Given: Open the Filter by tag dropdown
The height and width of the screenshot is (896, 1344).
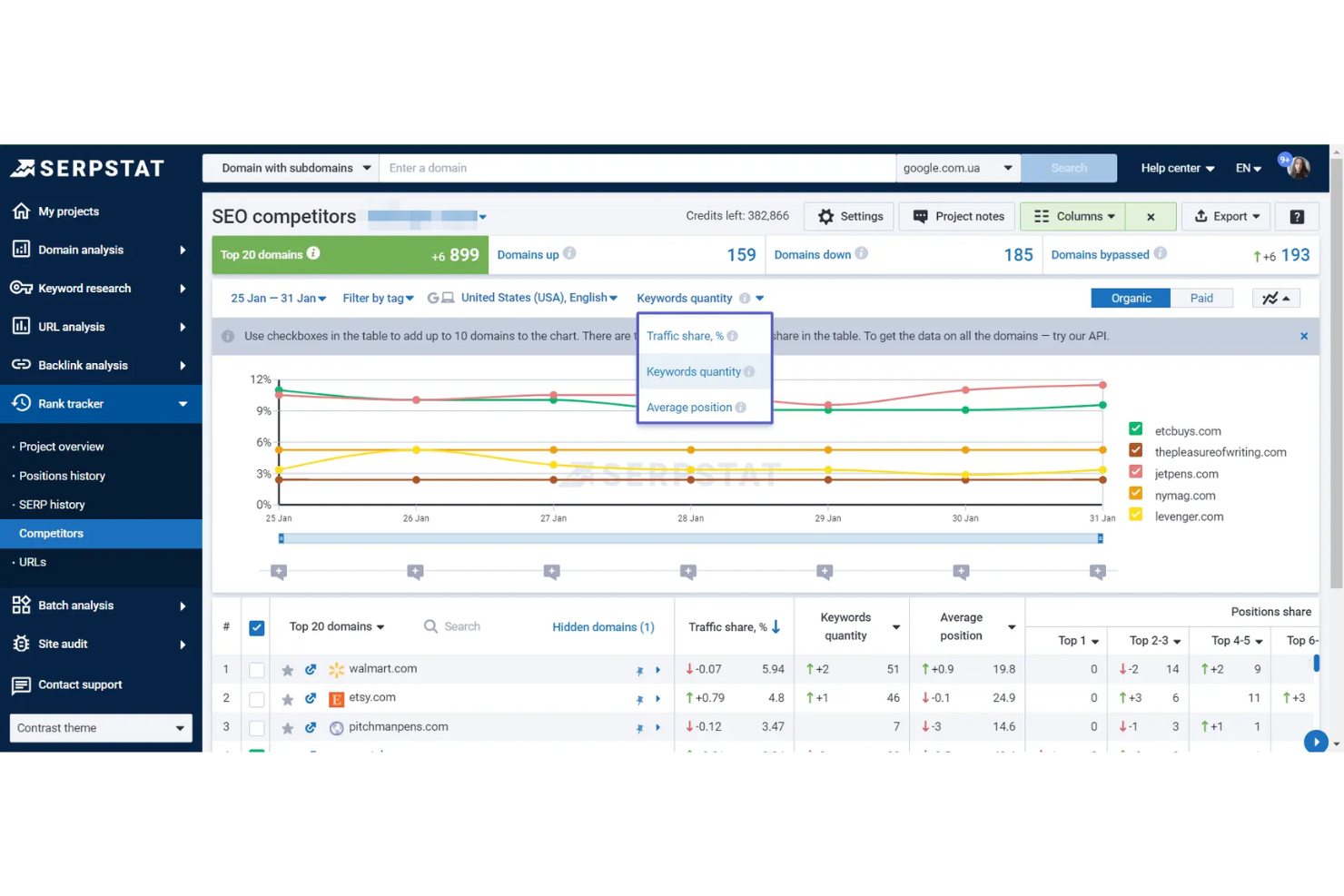Looking at the screenshot, I should click(378, 298).
